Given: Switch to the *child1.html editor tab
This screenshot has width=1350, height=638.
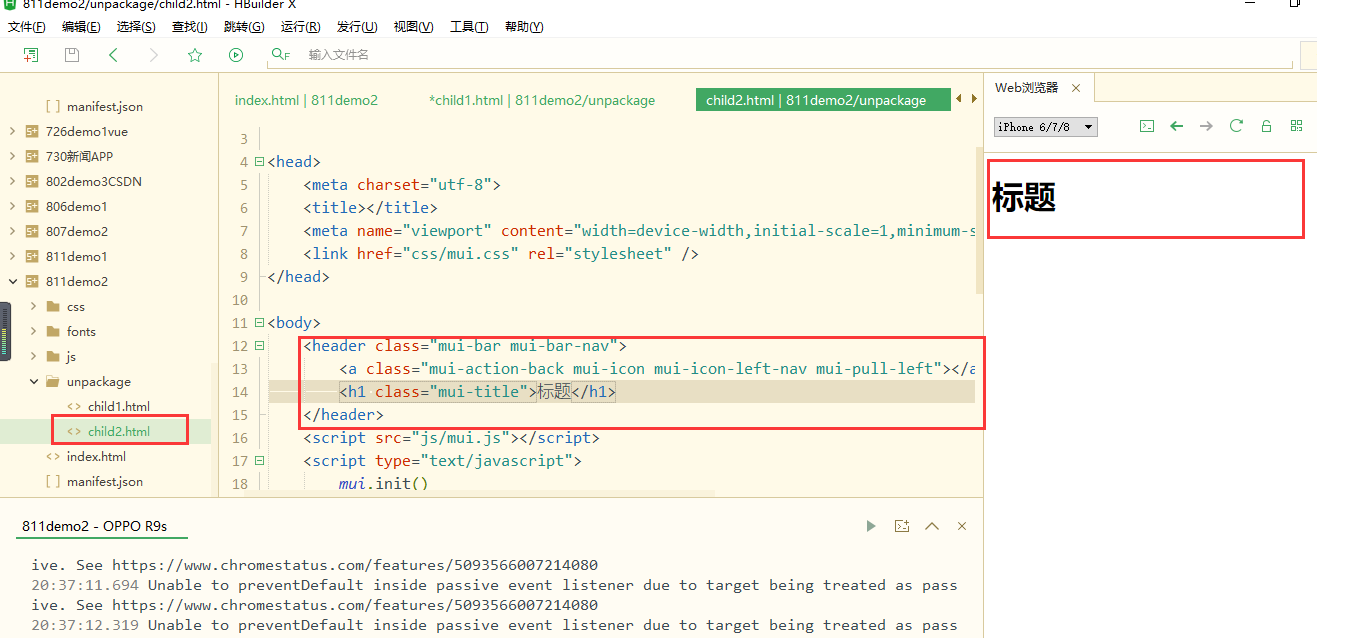Looking at the screenshot, I should coord(542,100).
